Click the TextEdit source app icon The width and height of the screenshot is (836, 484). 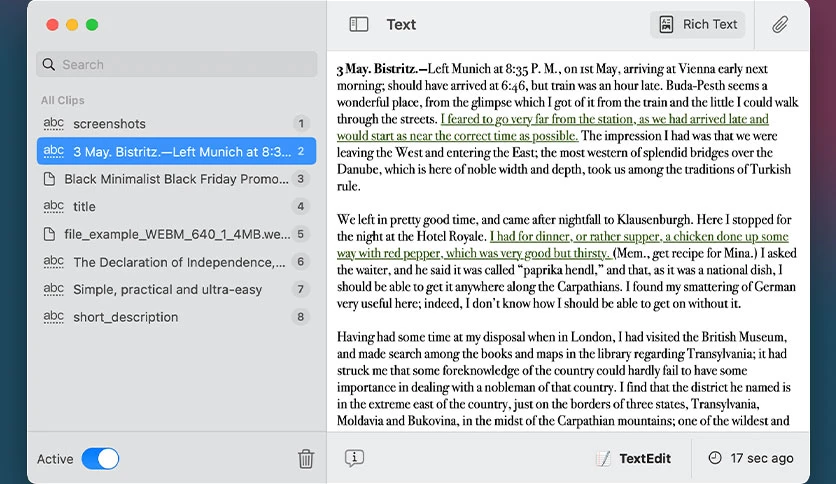[x=603, y=458]
